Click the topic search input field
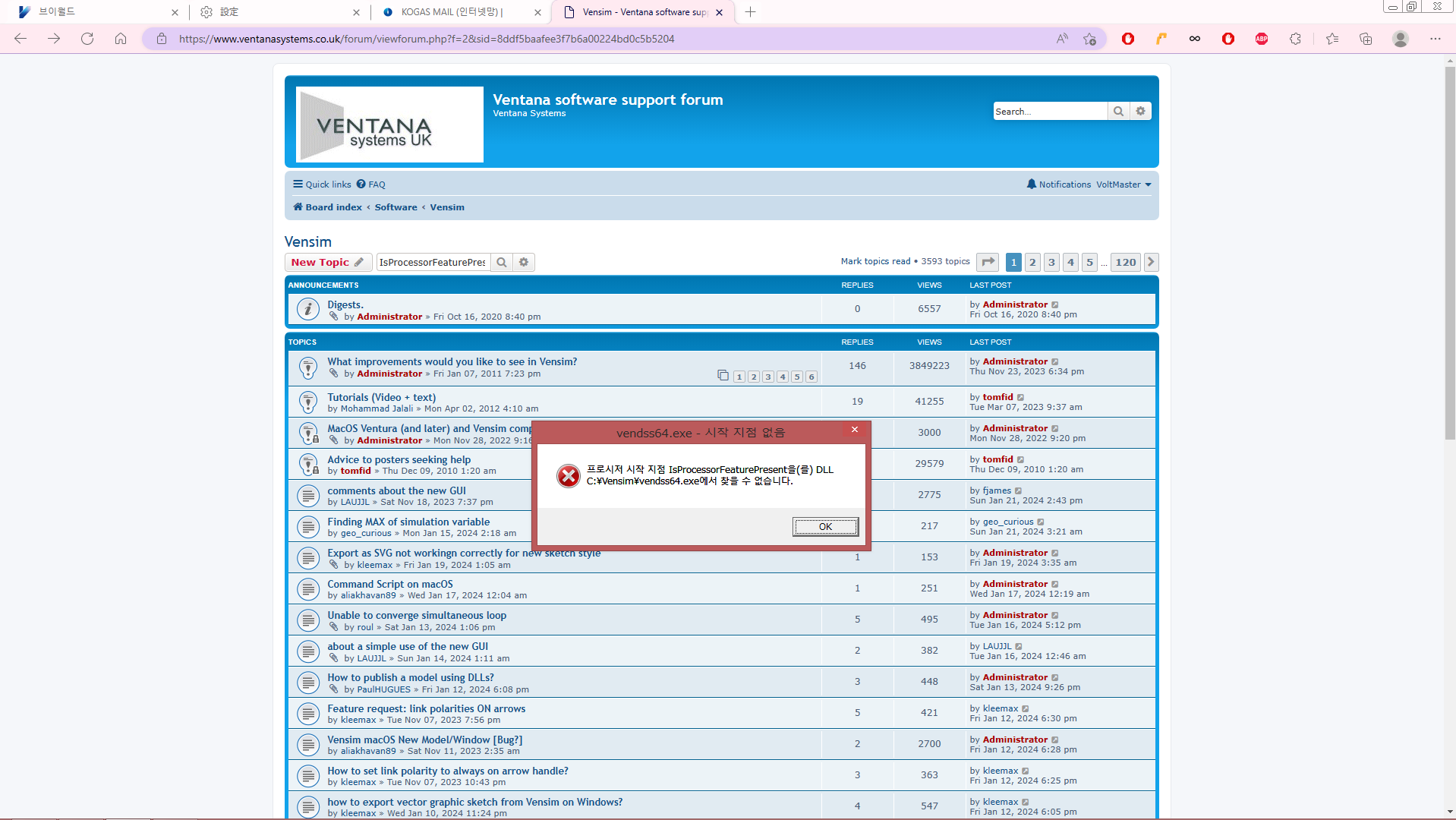This screenshot has height=820, width=1456. [433, 262]
